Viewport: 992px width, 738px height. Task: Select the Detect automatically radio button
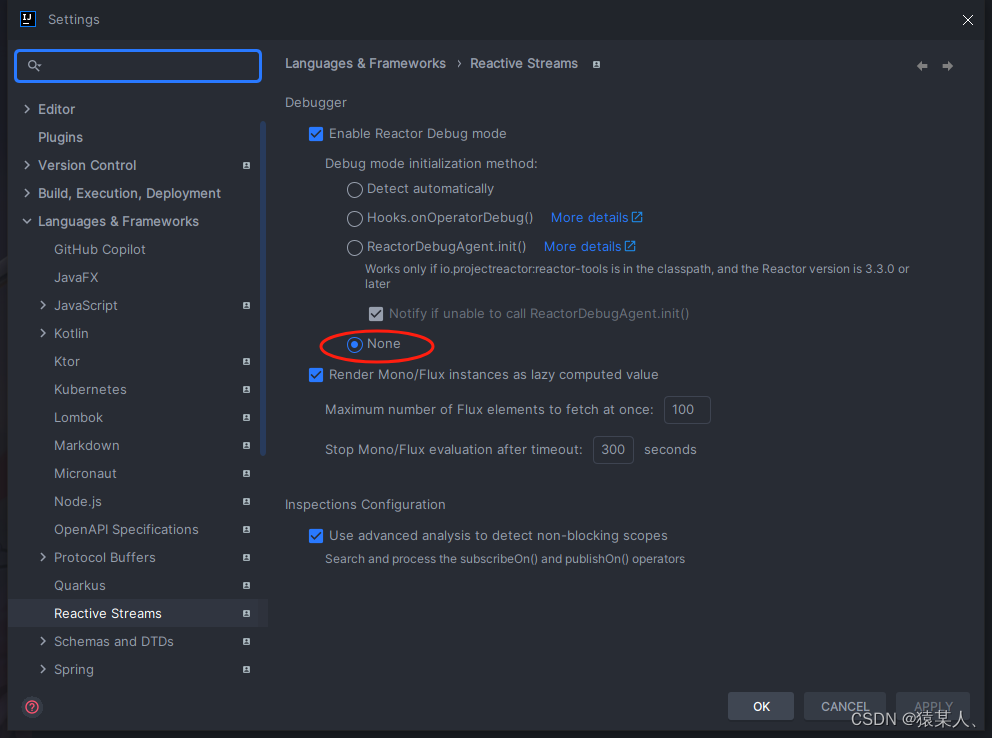pos(355,189)
